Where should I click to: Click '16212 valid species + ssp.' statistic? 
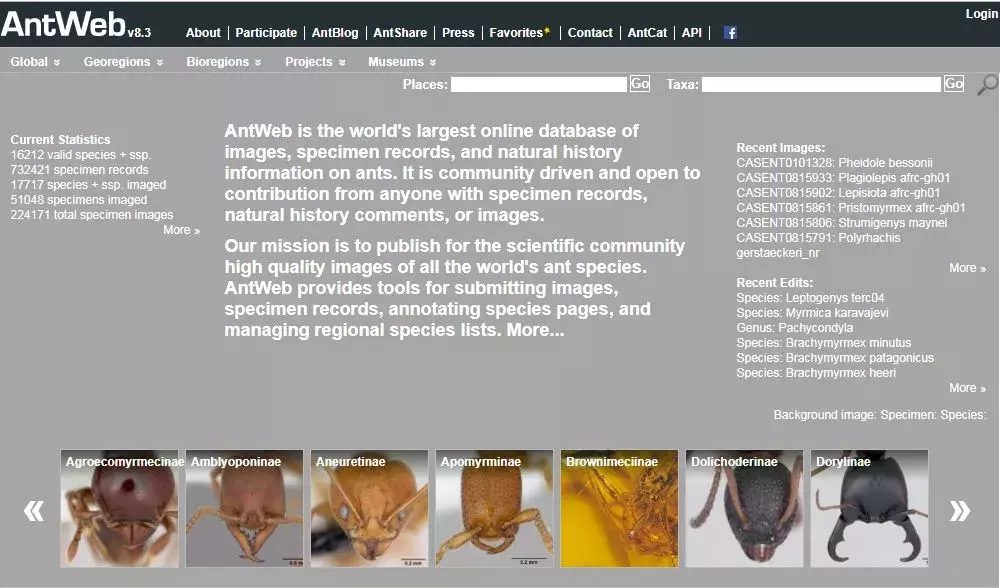[80, 155]
